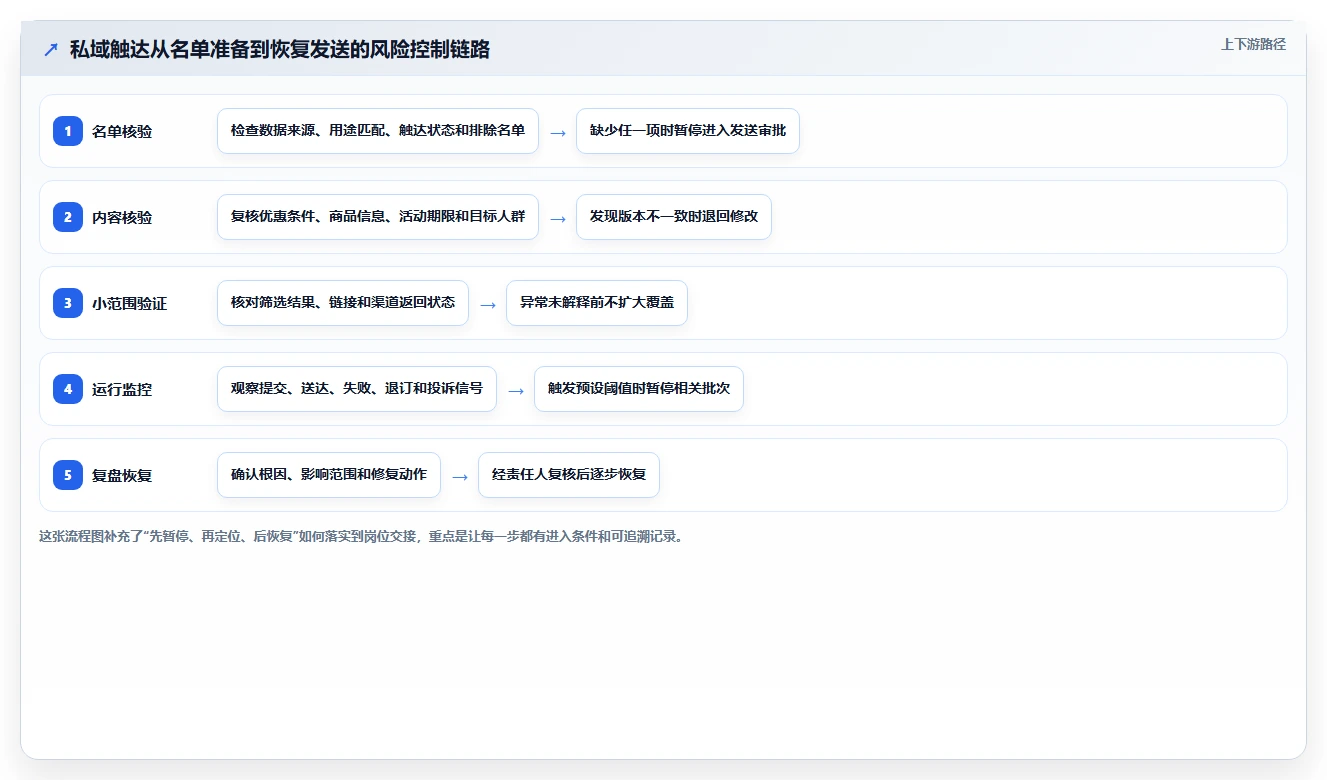
Task: Select the box 检查数据来源、用途匹配、触达状态和排除名单
Action: coord(378,131)
